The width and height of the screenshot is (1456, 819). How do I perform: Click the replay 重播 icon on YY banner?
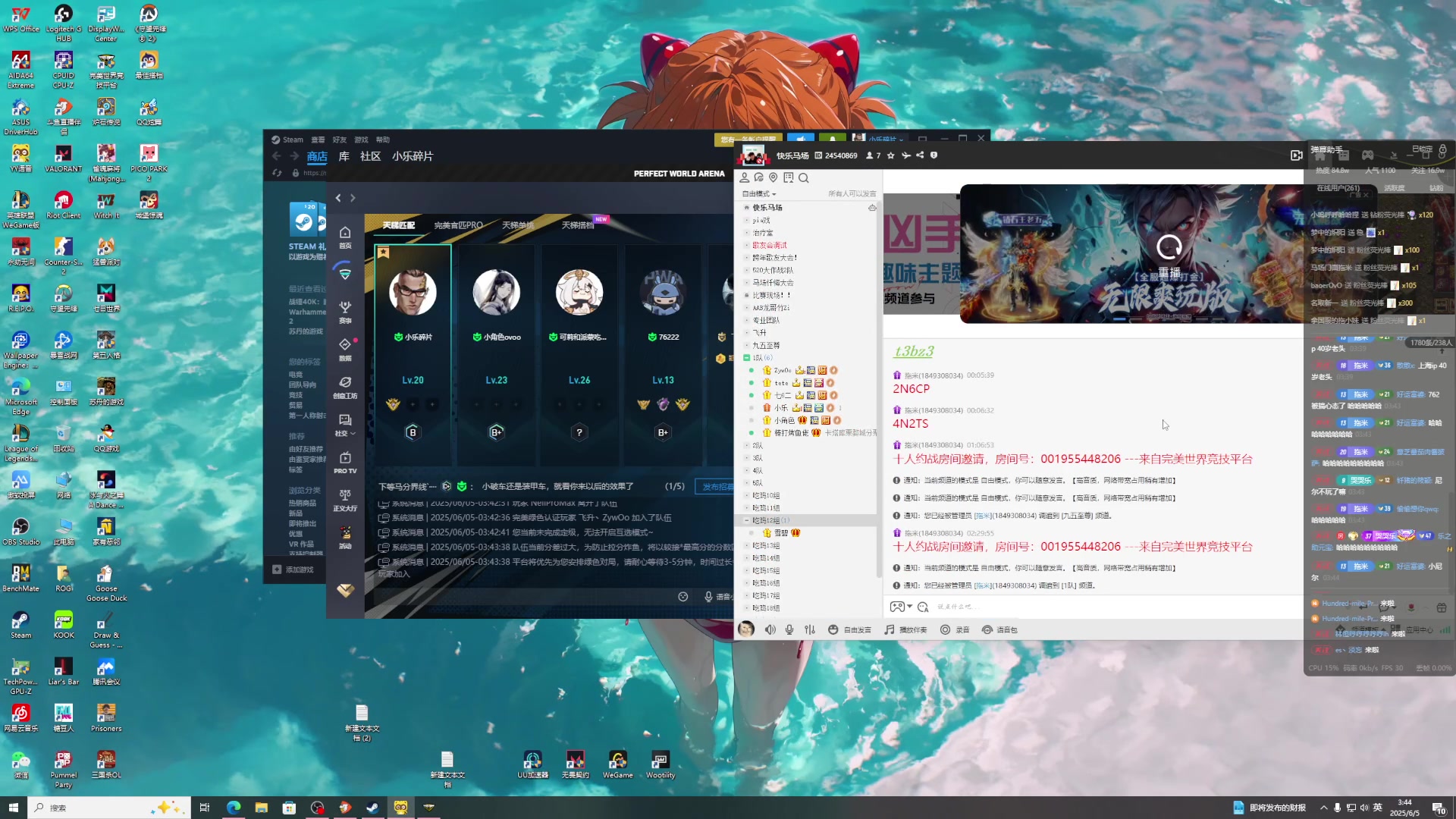coord(1169,246)
